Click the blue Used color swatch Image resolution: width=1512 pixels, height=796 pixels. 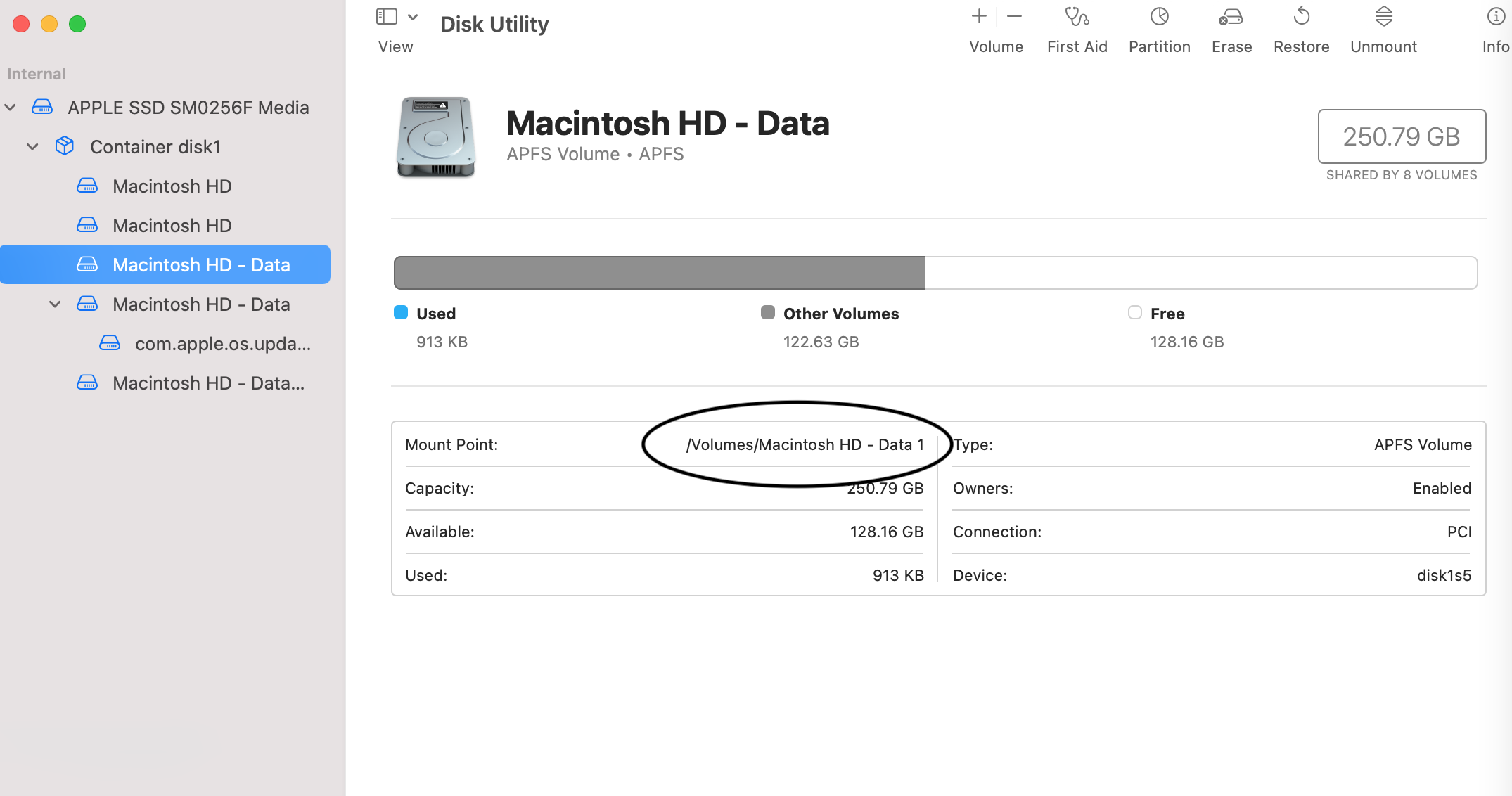click(x=401, y=313)
